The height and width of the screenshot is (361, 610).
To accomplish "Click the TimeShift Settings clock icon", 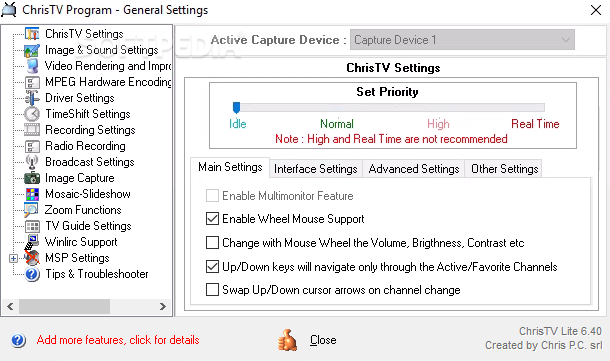I will coord(32,114).
